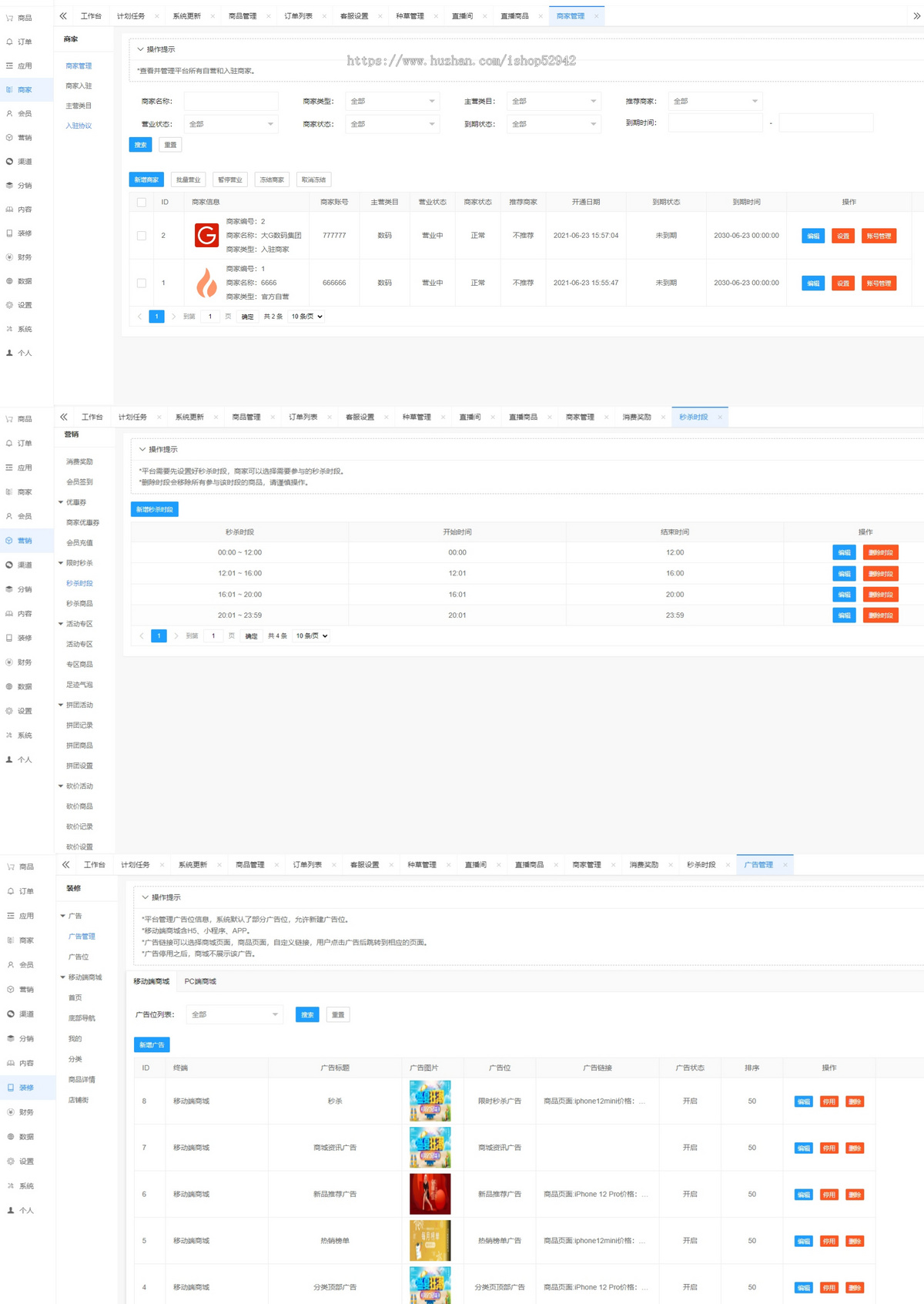Open the 新品推荐广告 ad image thumbnail
Image resolution: width=924 pixels, height=1304 pixels.
tap(430, 1194)
